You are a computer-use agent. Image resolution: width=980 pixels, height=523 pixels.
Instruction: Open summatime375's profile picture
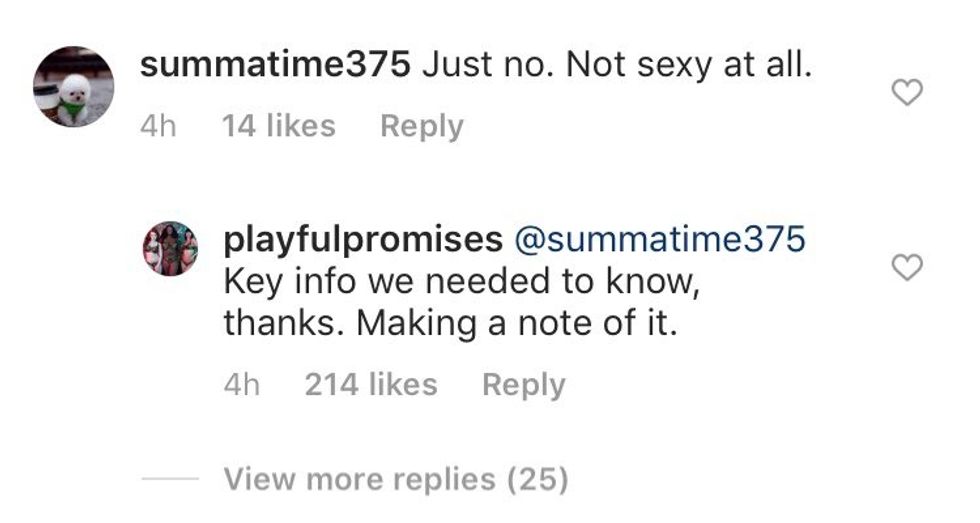point(74,86)
